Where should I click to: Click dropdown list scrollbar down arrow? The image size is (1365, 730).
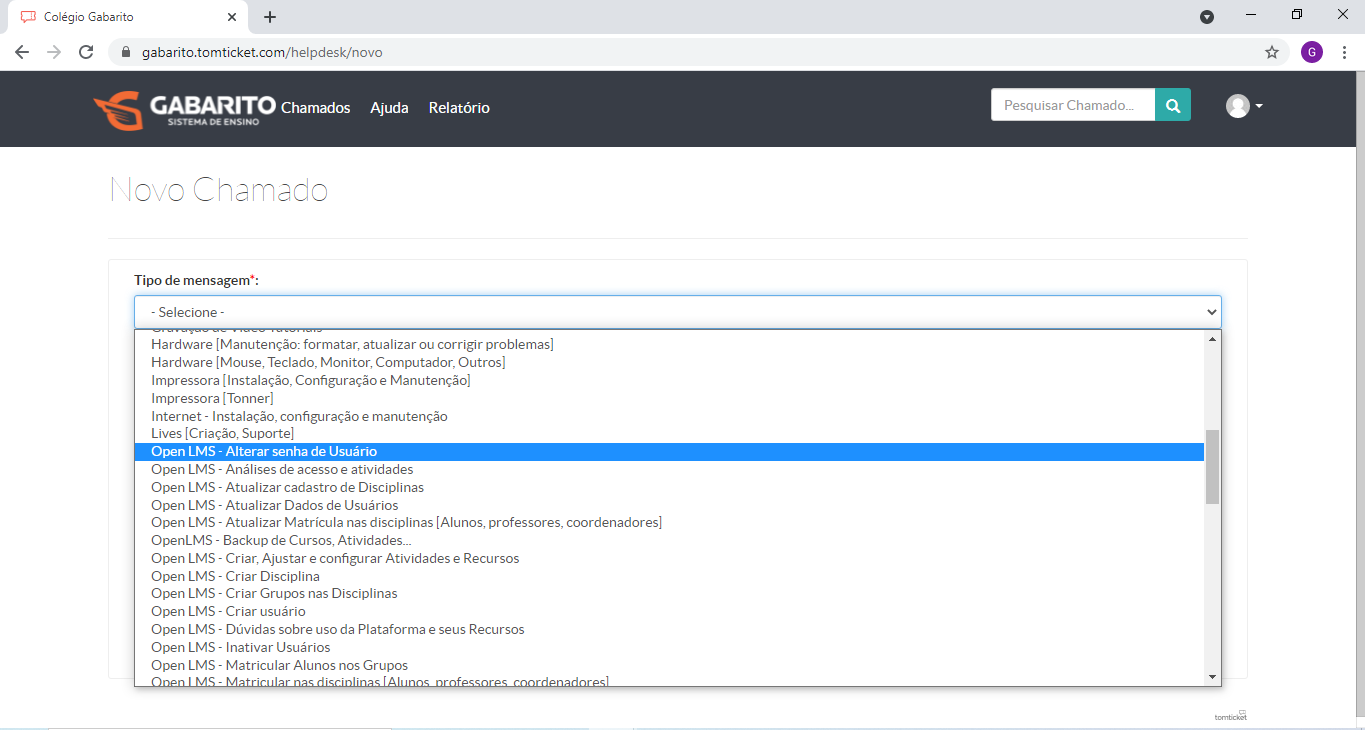pos(1213,677)
